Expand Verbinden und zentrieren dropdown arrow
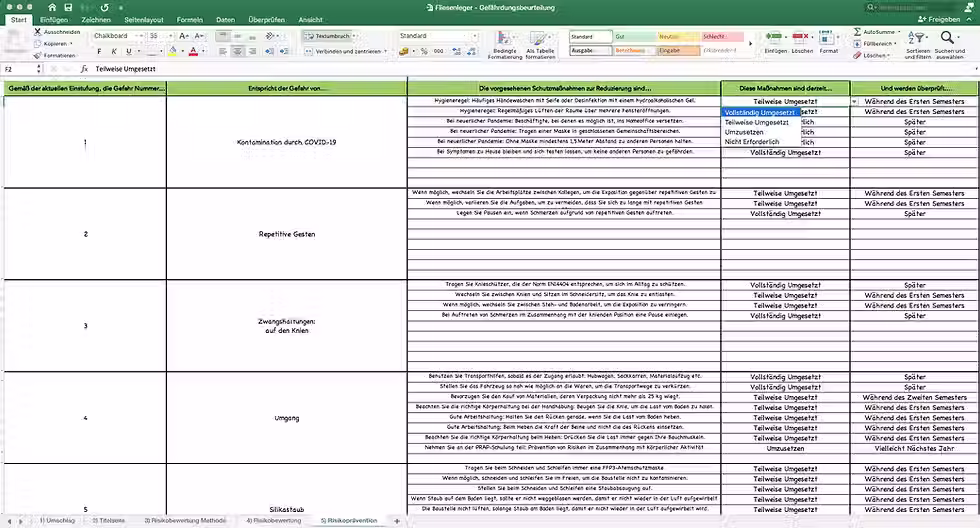The image size is (980, 528). tap(386, 51)
